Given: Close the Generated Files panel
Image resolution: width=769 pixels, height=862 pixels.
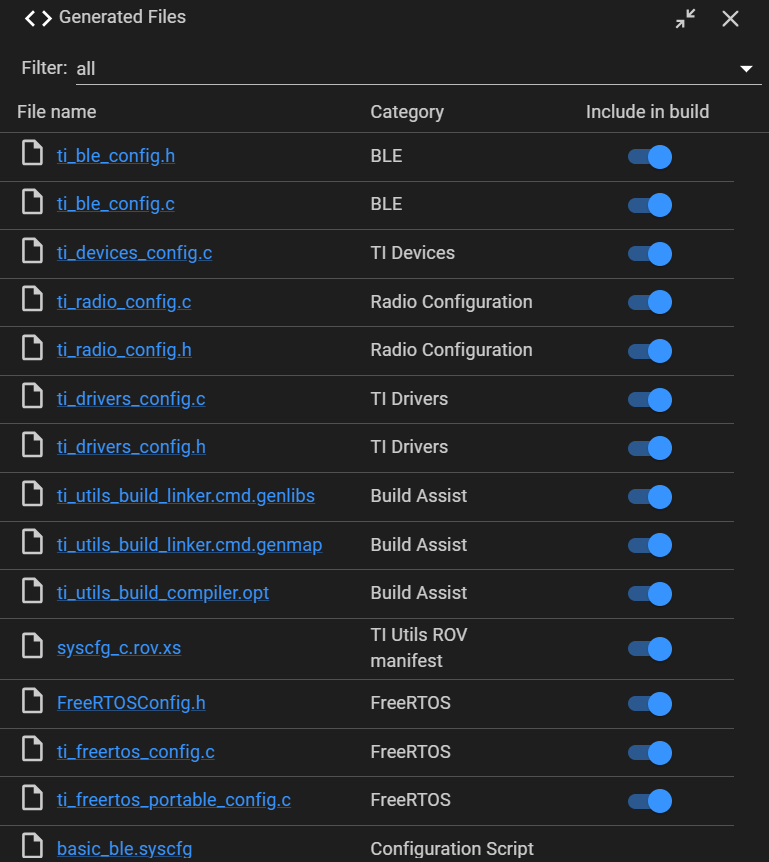Looking at the screenshot, I should [730, 19].
